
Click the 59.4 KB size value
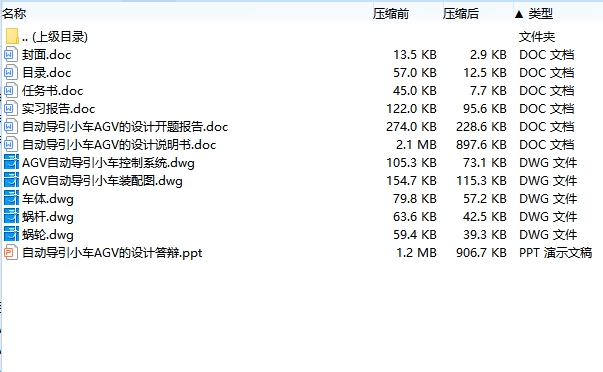[x=415, y=235]
